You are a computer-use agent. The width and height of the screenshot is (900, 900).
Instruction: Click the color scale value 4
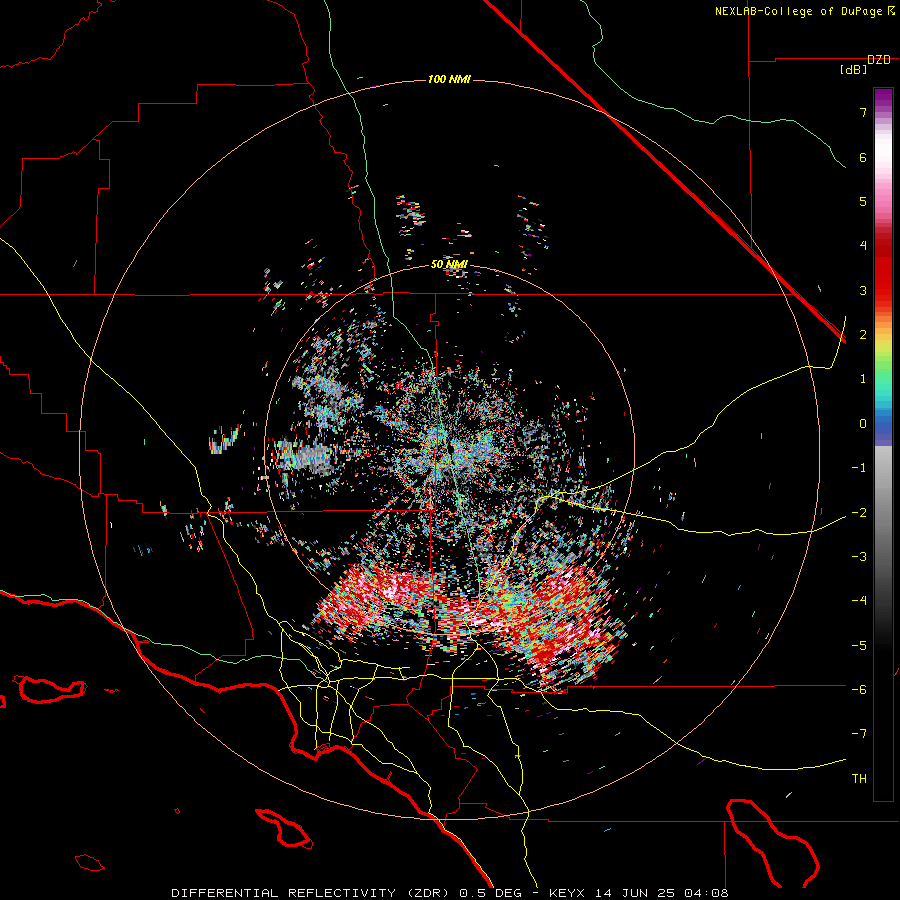coord(863,246)
